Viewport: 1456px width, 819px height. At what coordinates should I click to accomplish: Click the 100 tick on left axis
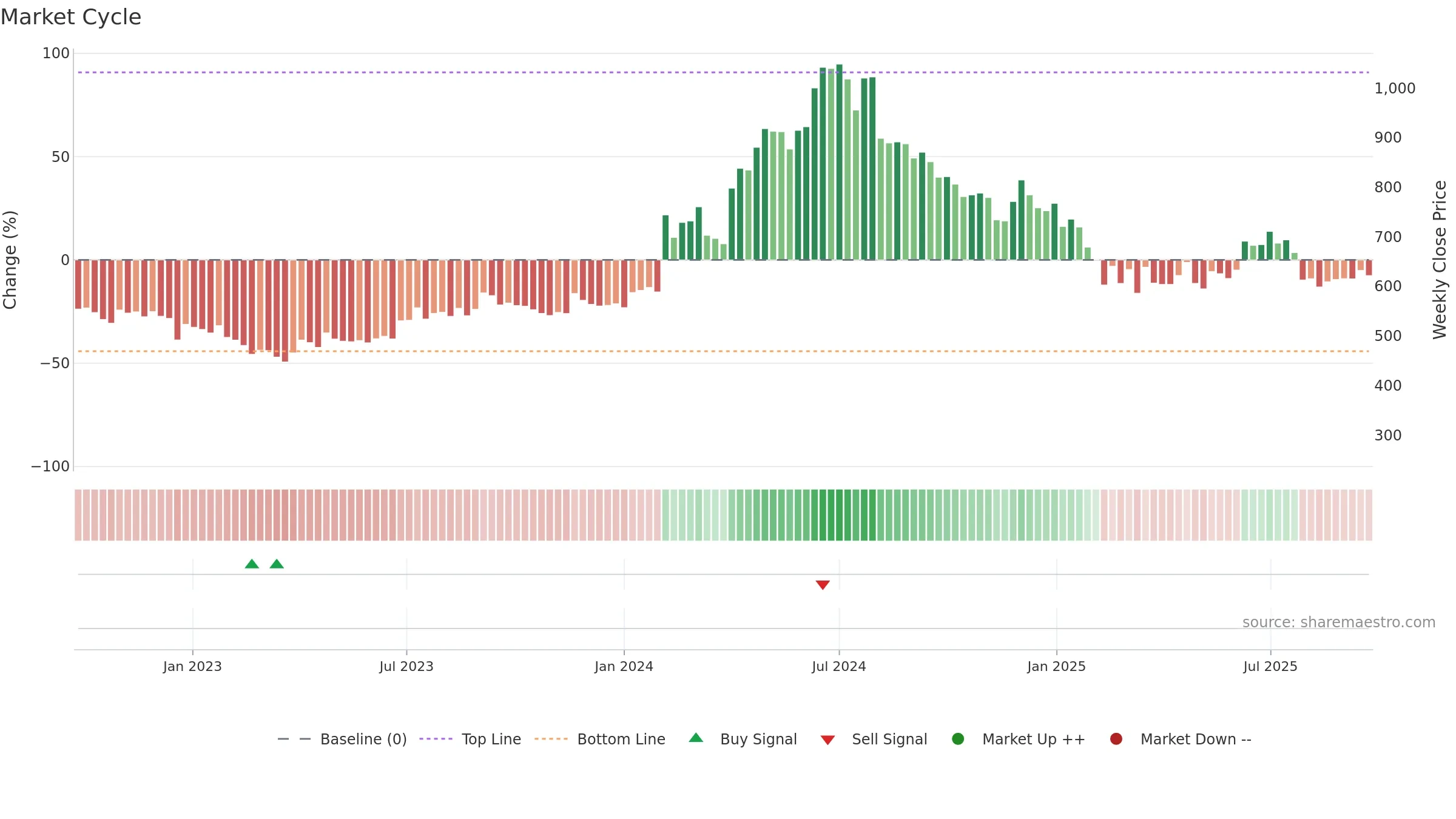click(56, 53)
